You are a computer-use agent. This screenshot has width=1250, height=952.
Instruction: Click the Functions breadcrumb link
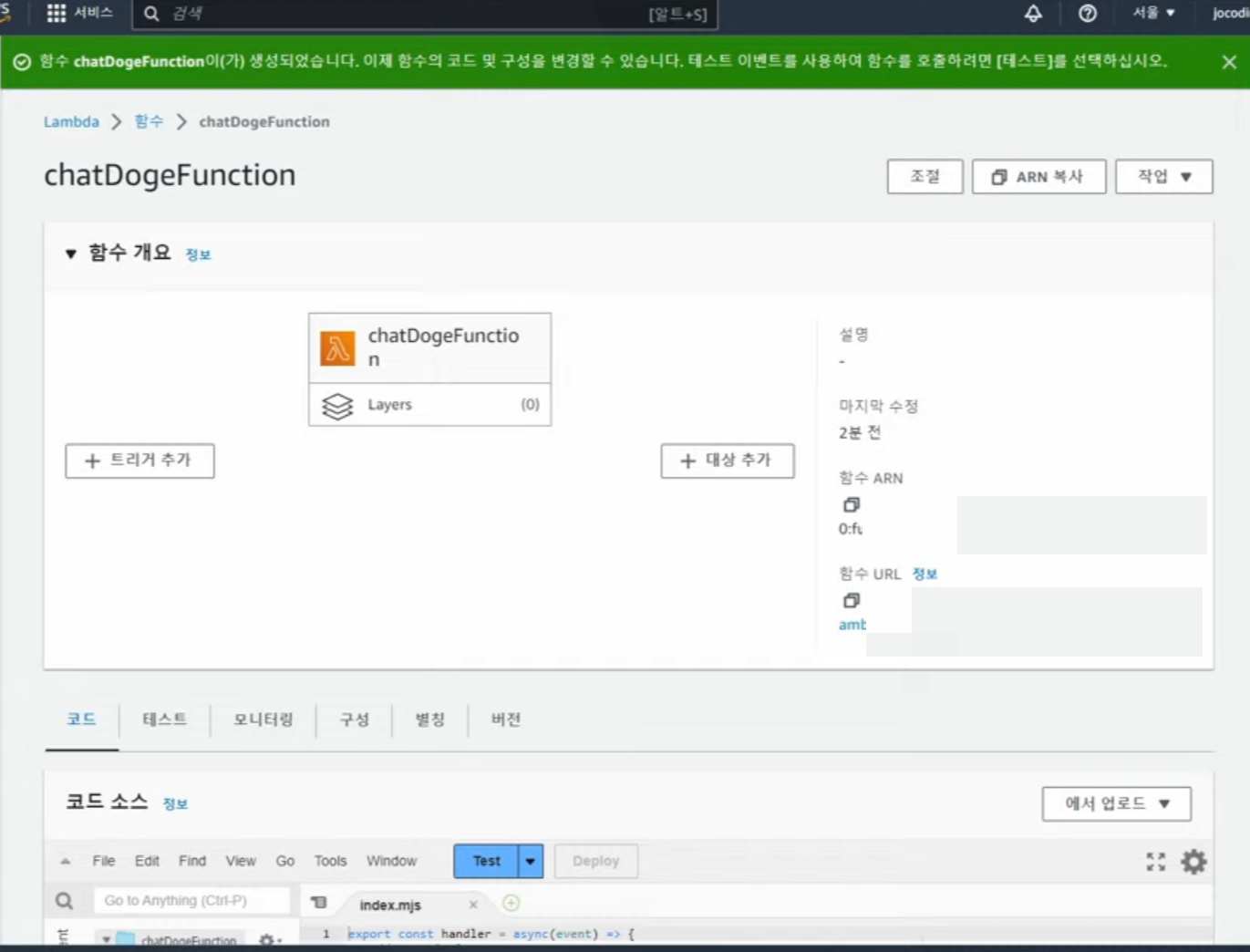tap(149, 121)
